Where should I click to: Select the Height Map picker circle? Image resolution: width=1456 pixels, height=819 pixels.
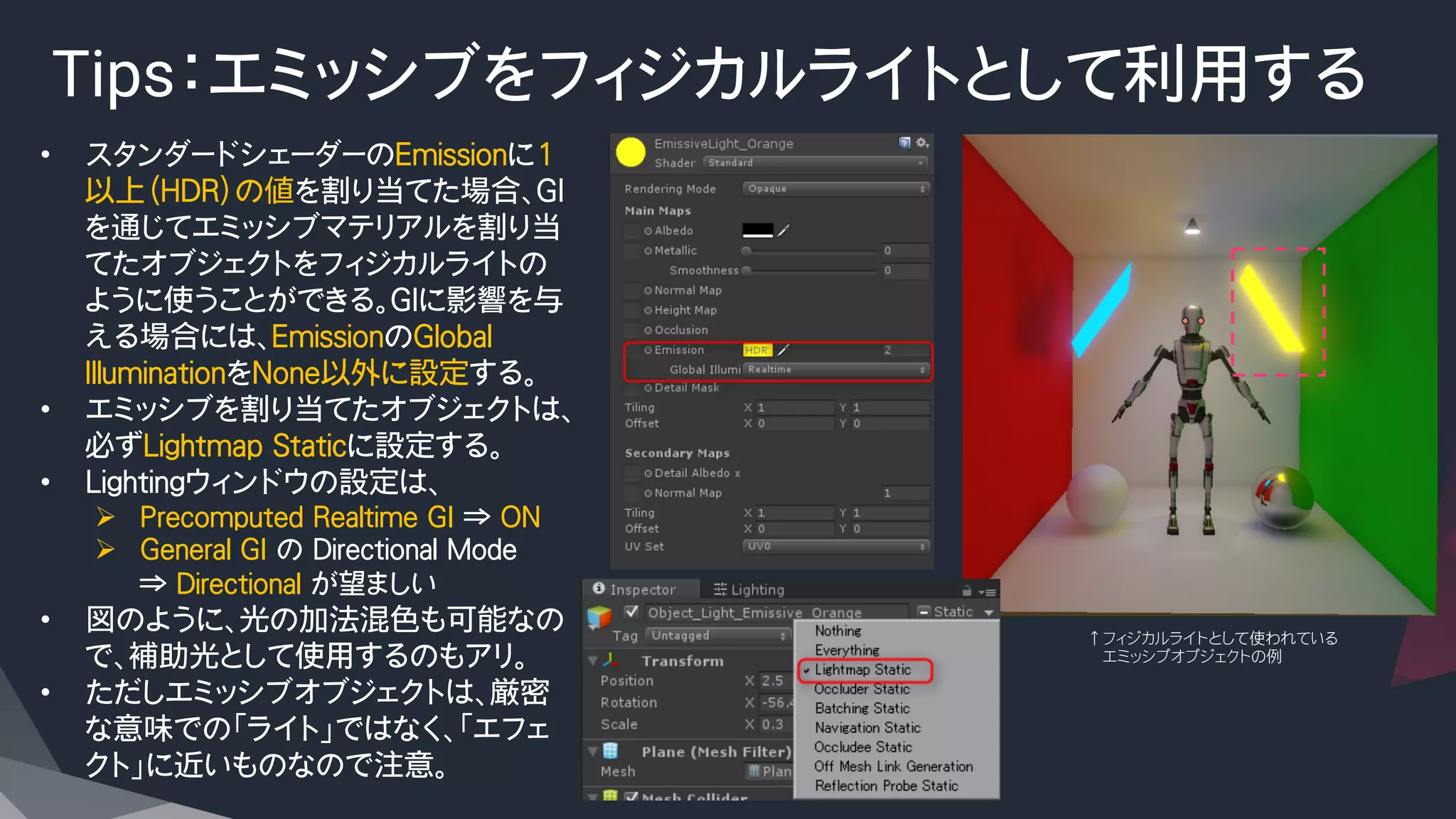pos(648,311)
